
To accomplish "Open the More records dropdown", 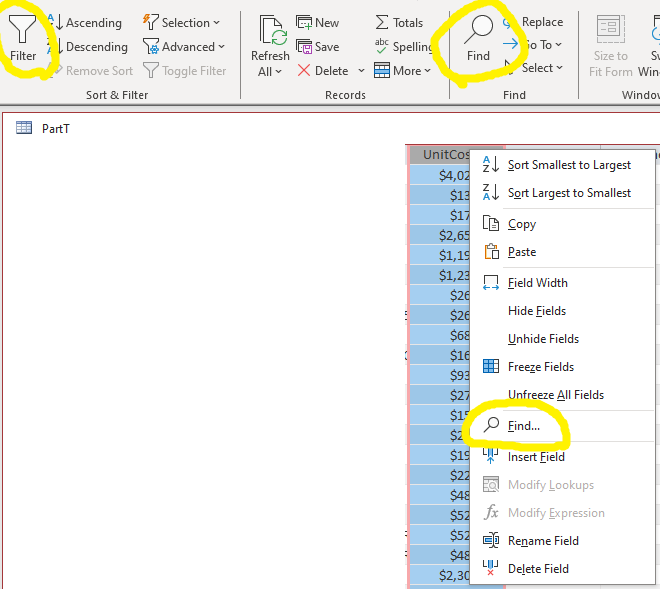I will 403,71.
